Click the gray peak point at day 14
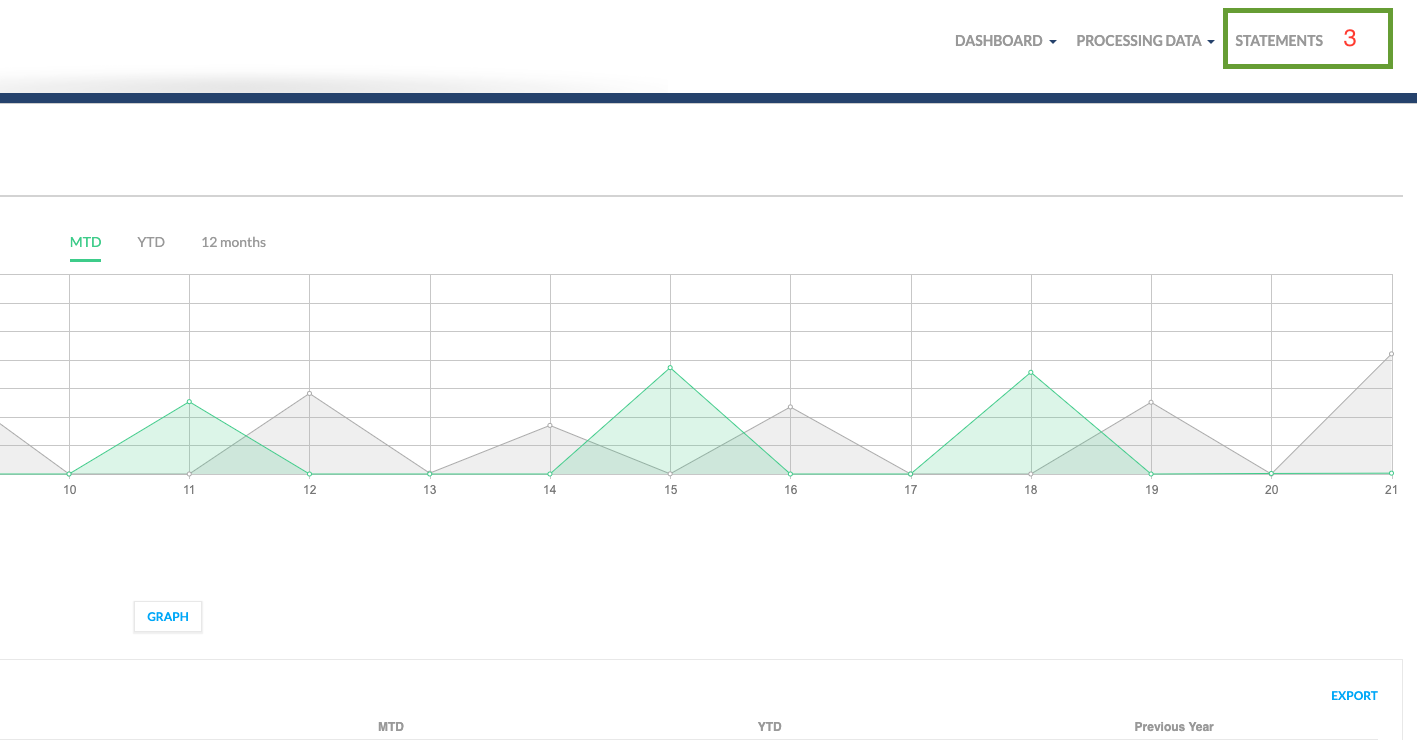The height and width of the screenshot is (740, 1417). (550, 425)
